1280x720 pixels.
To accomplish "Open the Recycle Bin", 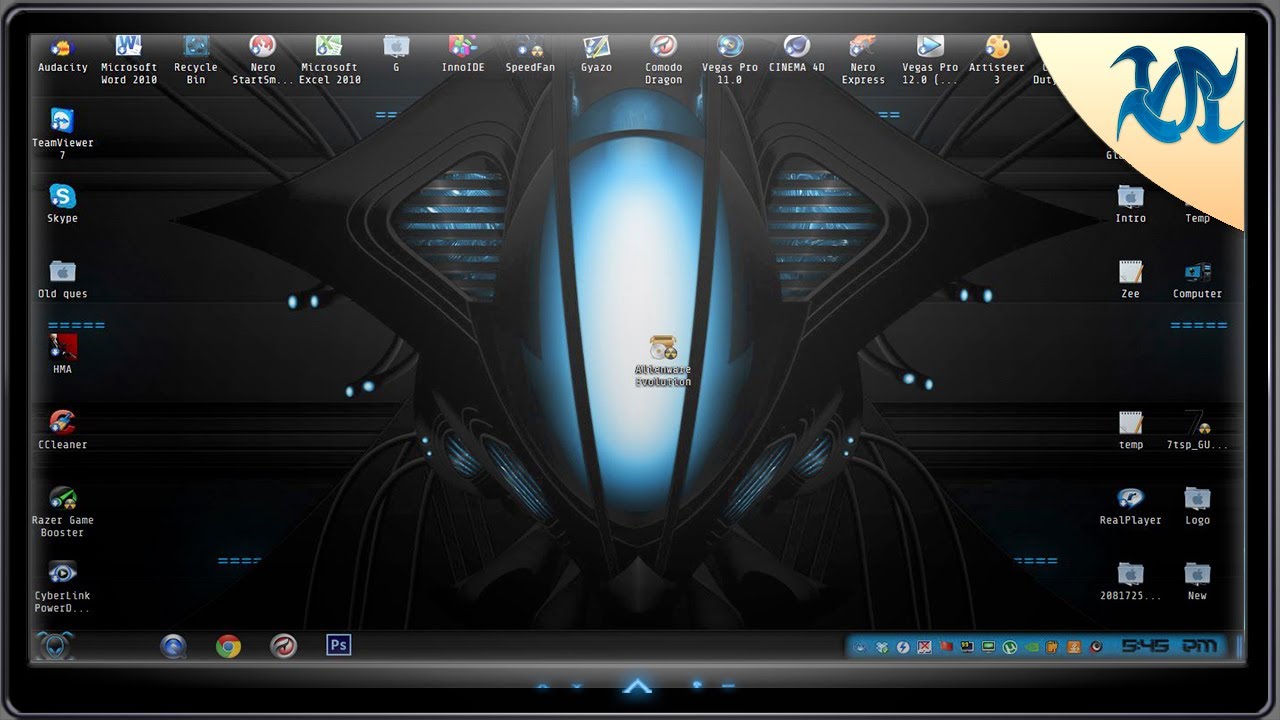I will click(196, 59).
